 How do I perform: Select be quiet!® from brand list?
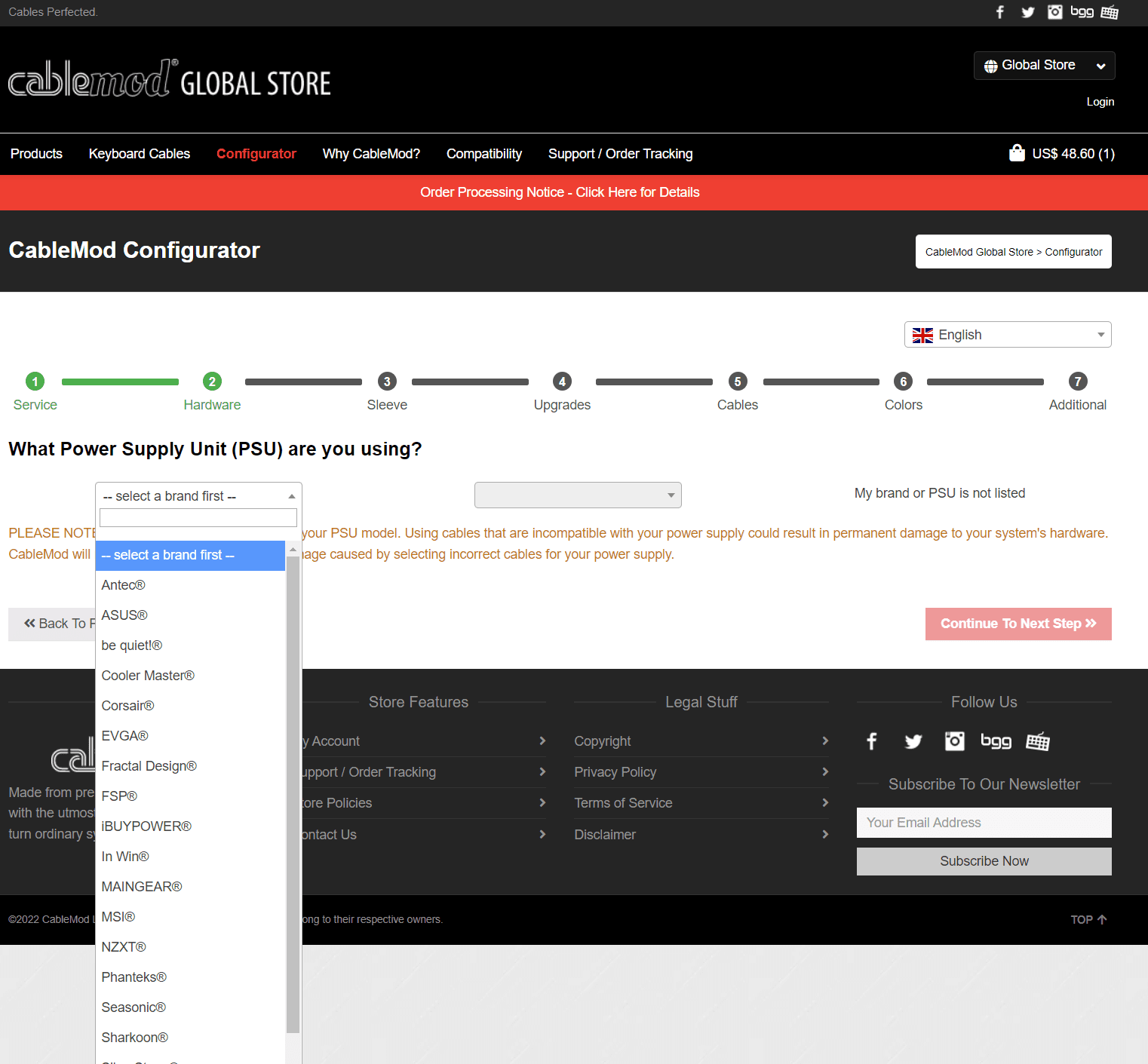click(x=190, y=645)
